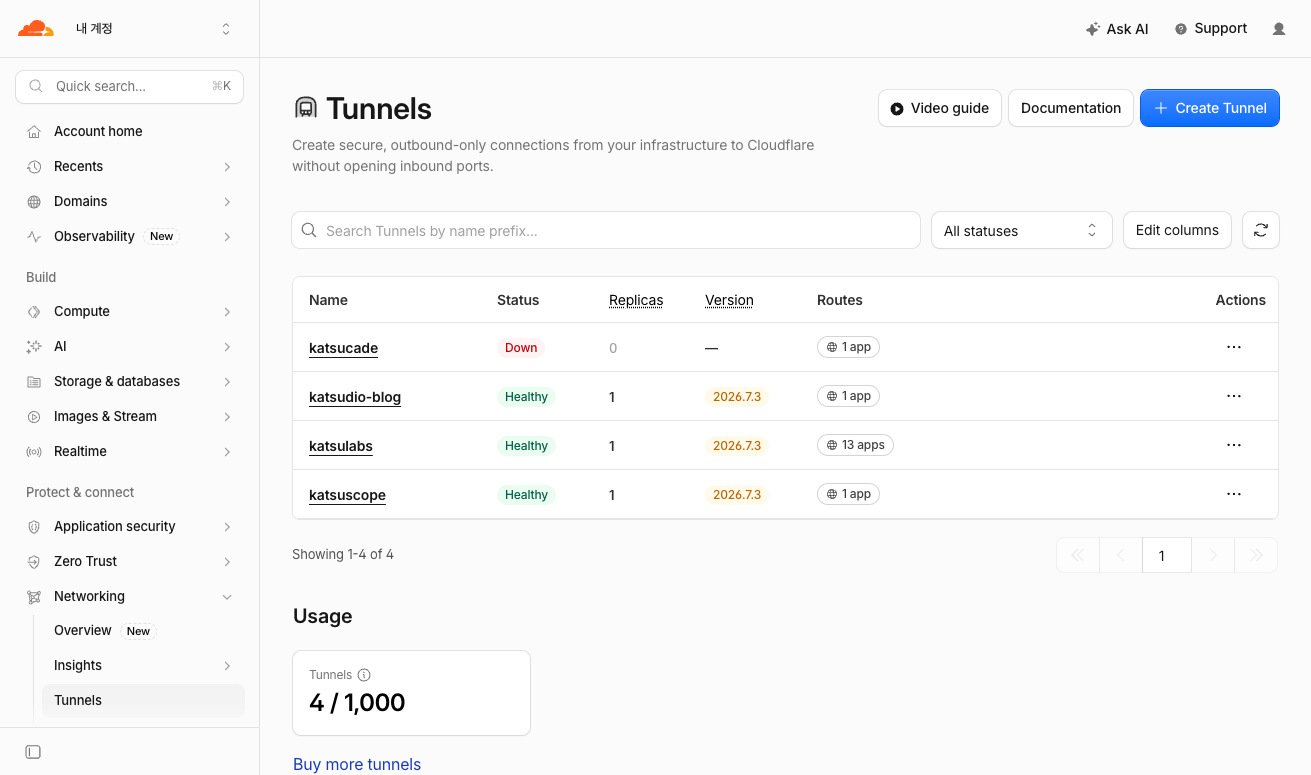Click the Ask AI sparkle button
1311x775 pixels.
point(1117,29)
